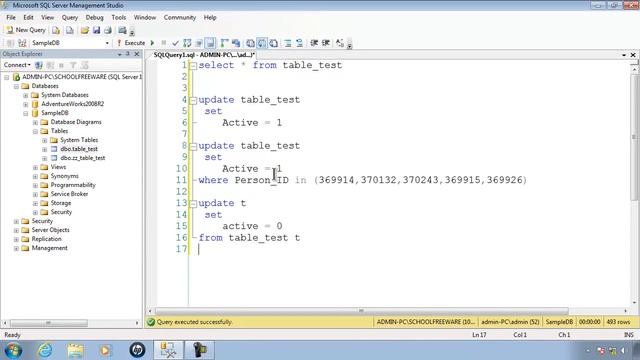The height and width of the screenshot is (360, 640).
Task: Toggle Object Explorer auto-hide pin
Action: click(x=128, y=54)
